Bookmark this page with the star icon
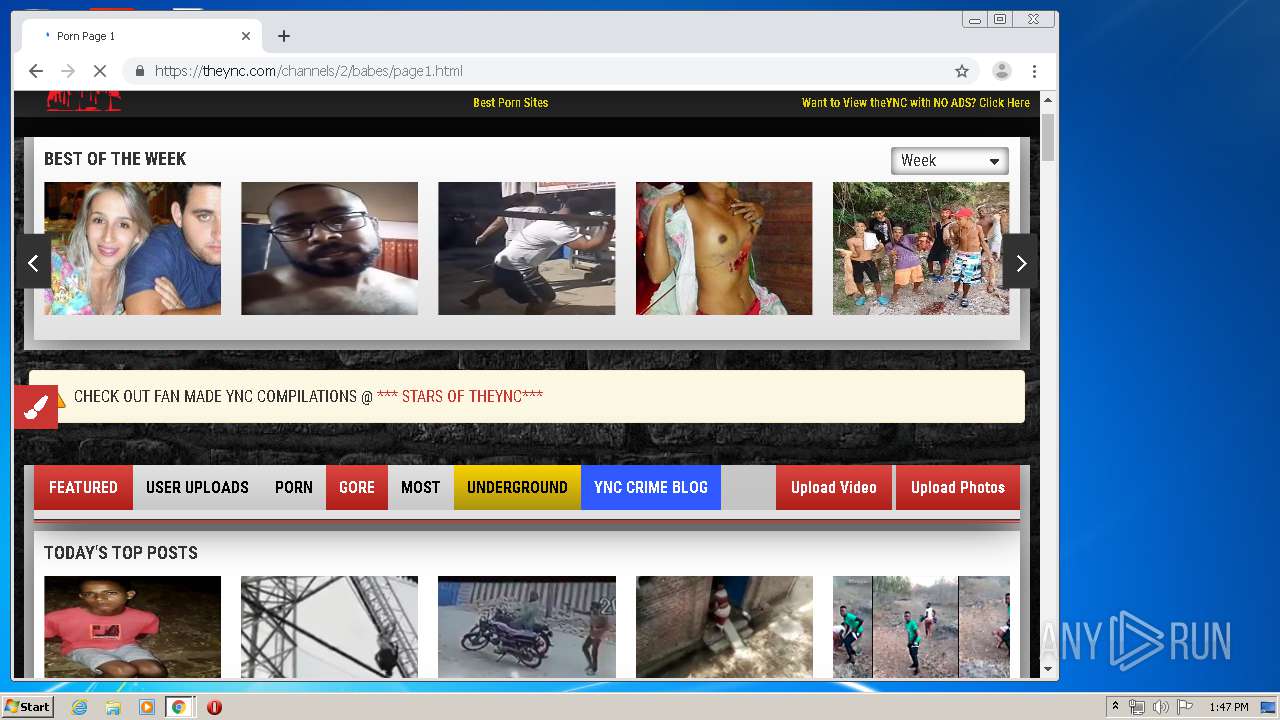Image resolution: width=1280 pixels, height=720 pixels. tap(962, 71)
